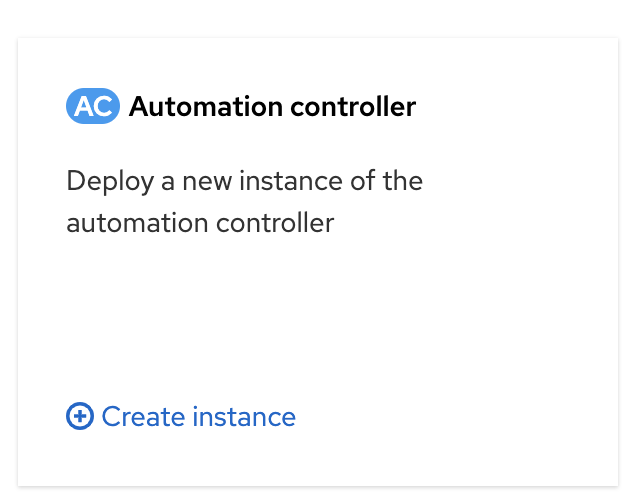Open the Create instance link
The width and height of the screenshot is (626, 494).
pyautogui.click(x=198, y=416)
